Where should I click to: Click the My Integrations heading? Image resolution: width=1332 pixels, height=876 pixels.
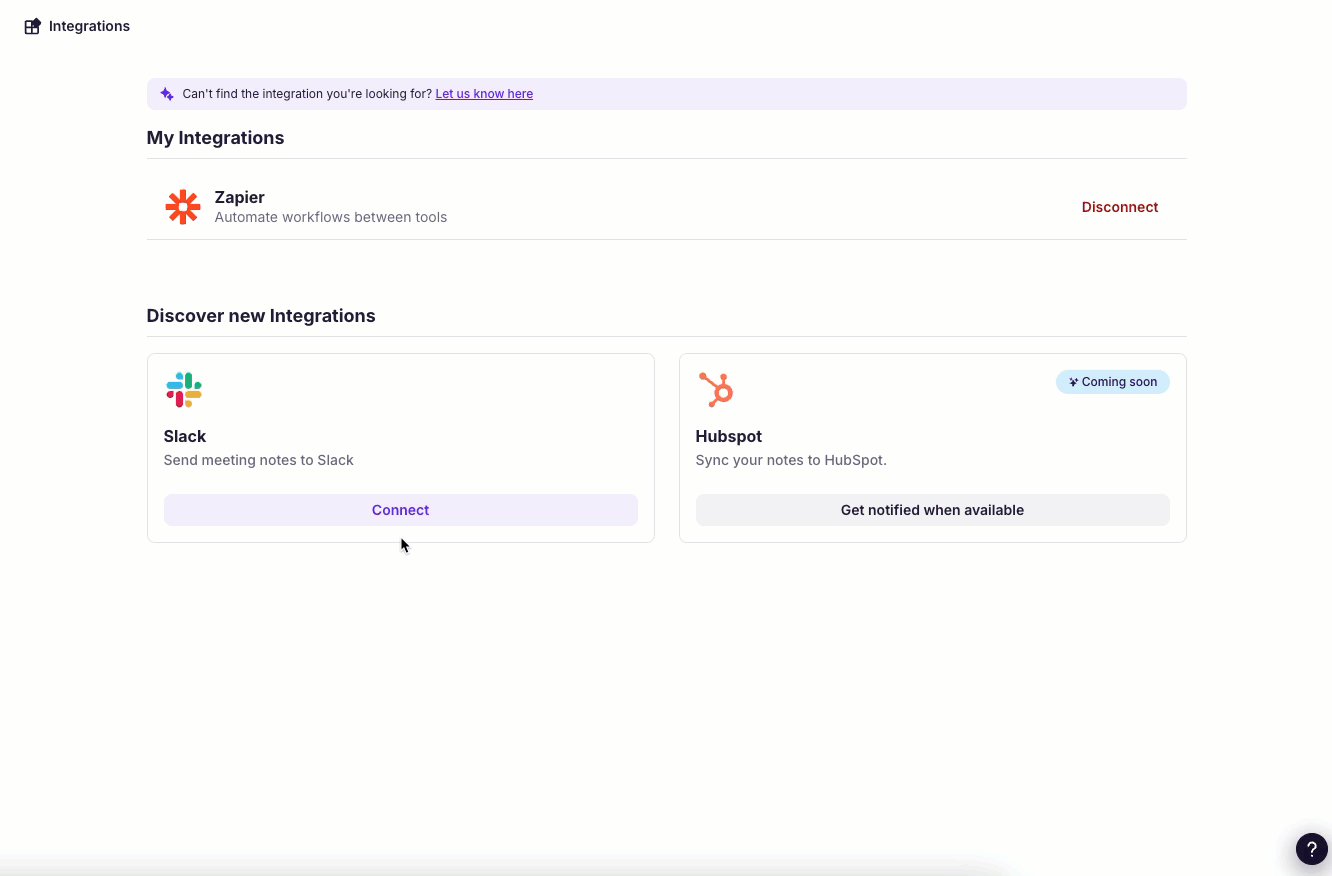tap(215, 138)
